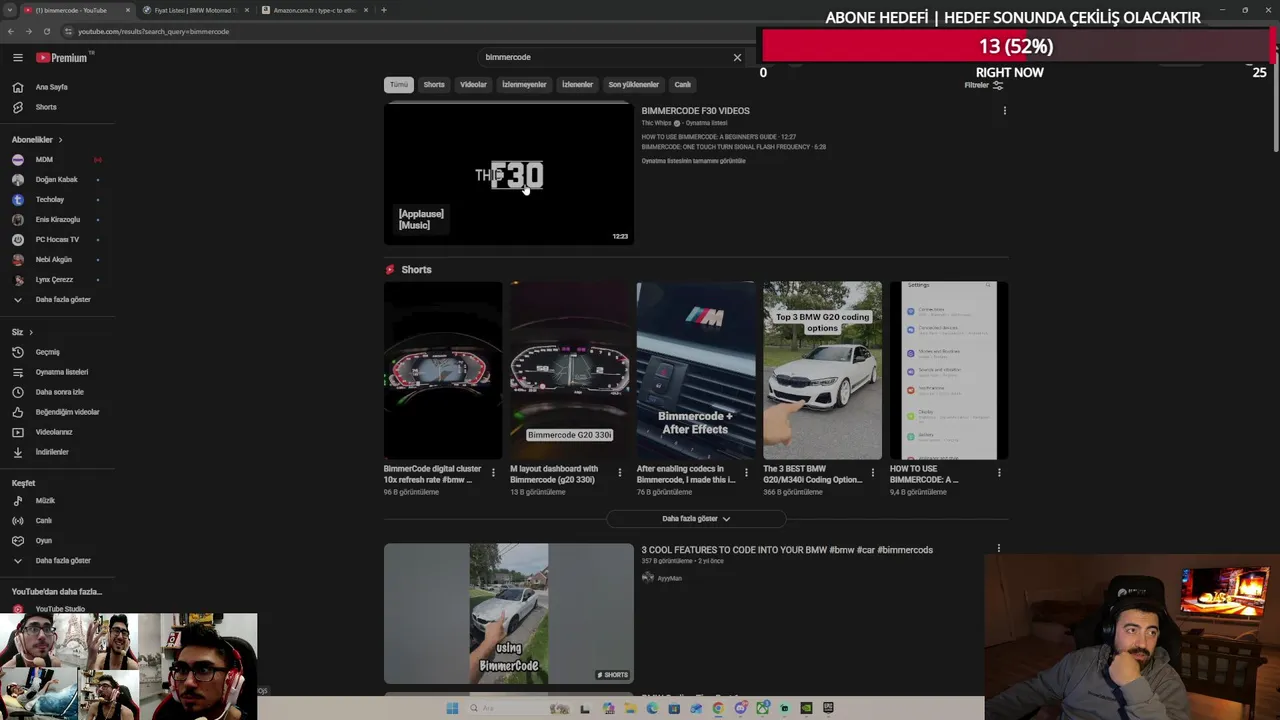Viewport: 1280px width, 720px height.
Task: Expand more Shorts with Daha fazla göster
Action: coord(696,519)
